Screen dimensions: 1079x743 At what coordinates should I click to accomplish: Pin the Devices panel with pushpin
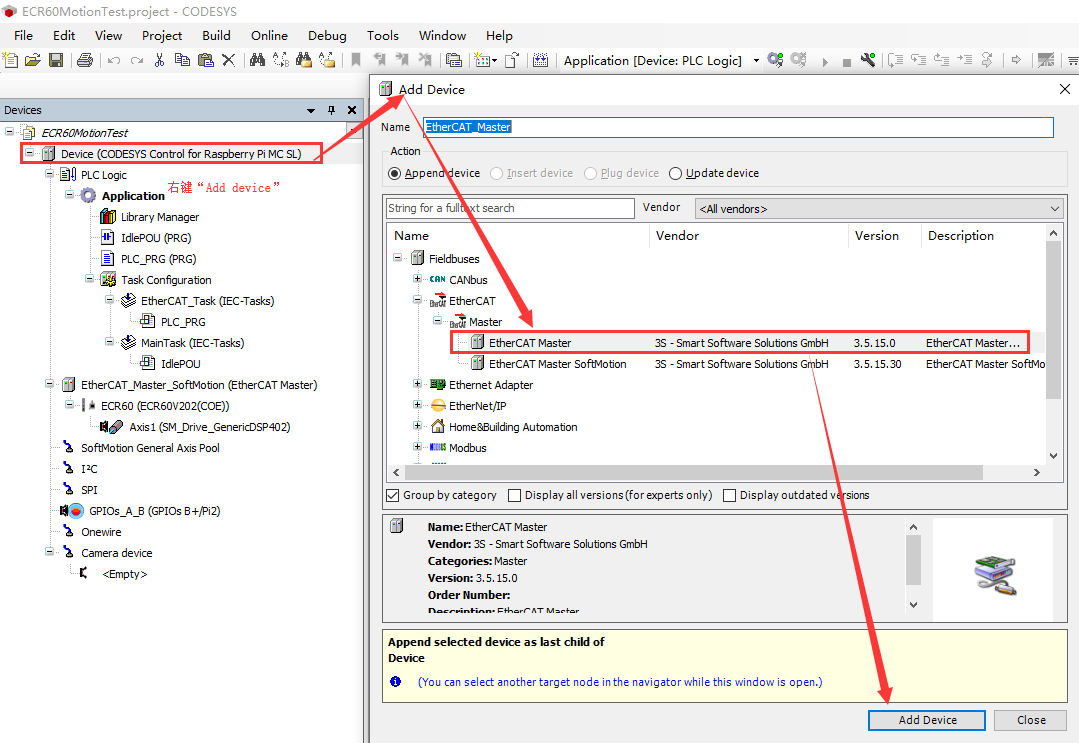(332, 110)
